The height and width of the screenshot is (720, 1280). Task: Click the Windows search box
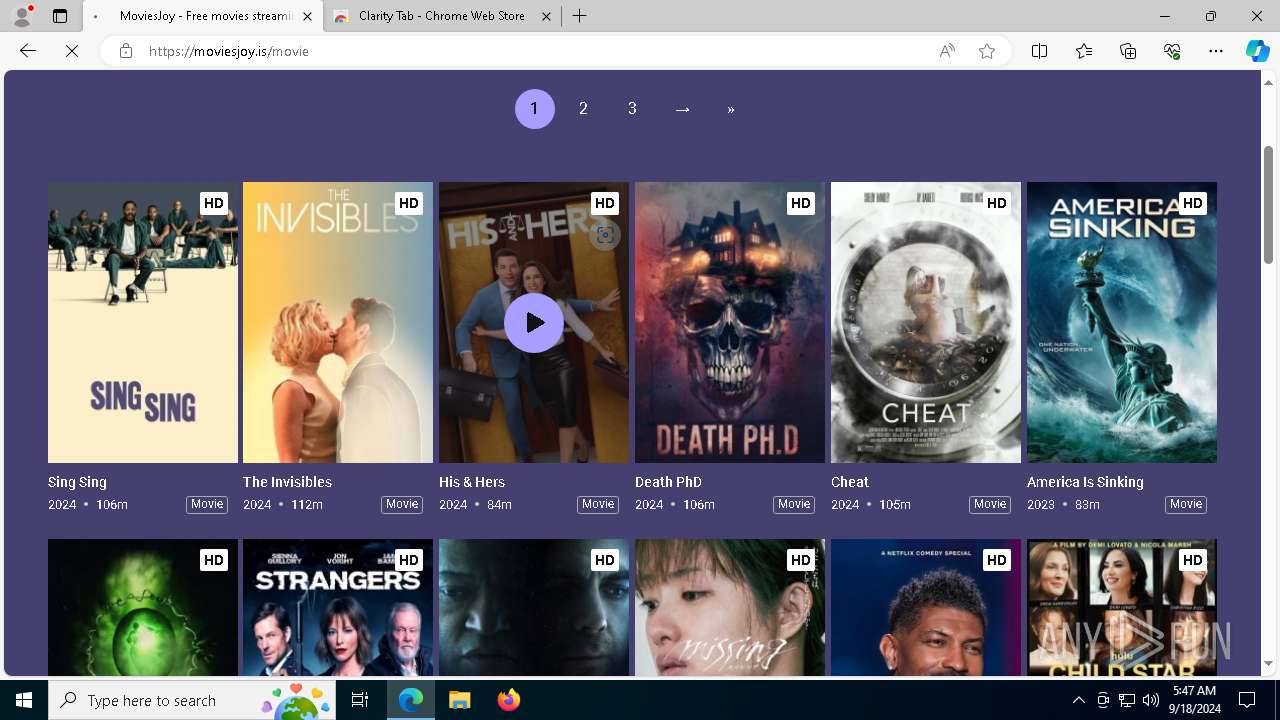tap(190, 700)
